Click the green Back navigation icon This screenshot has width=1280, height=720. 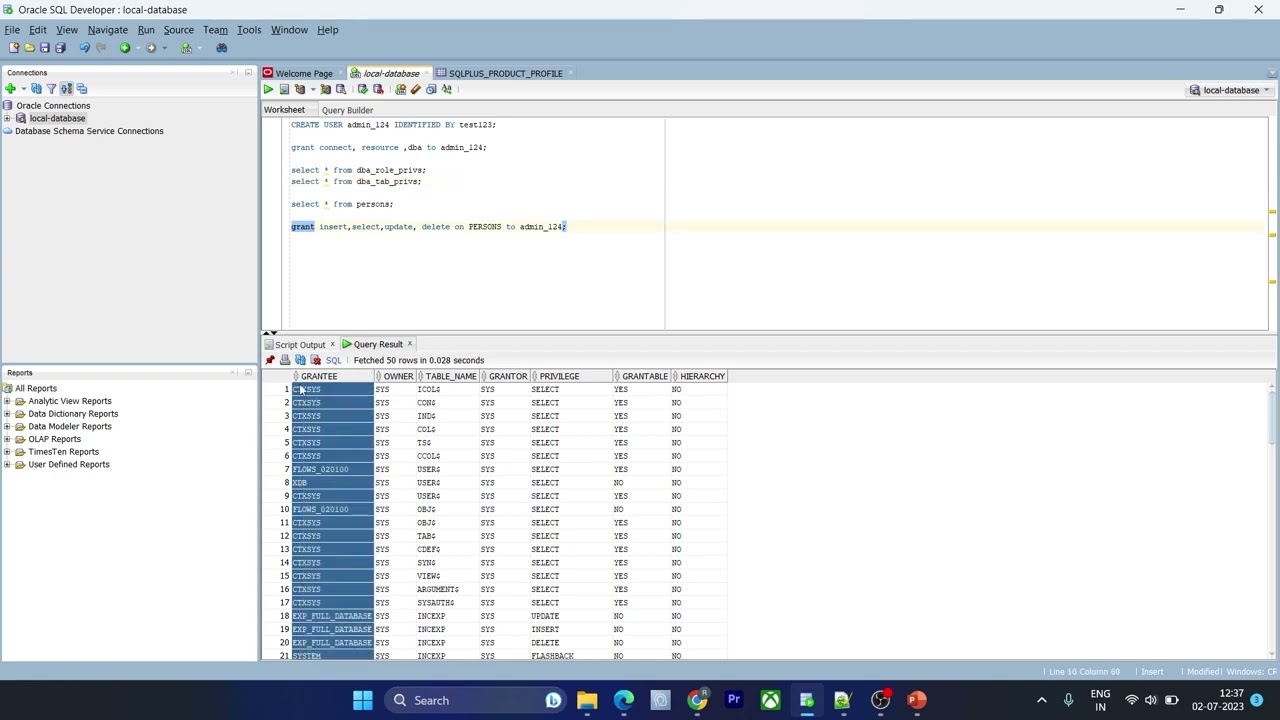125,48
